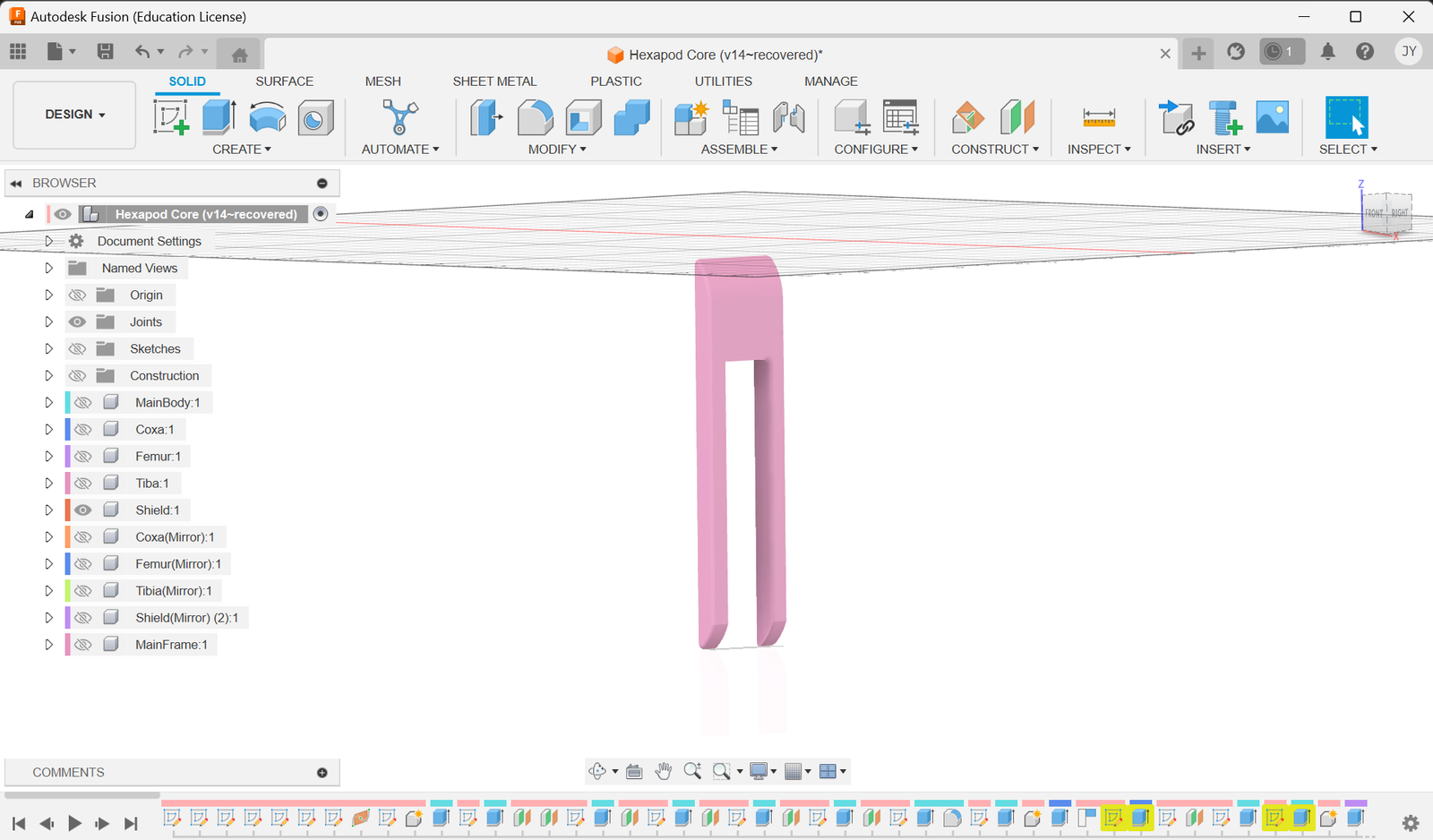Open the New Component tool
This screenshot has width=1433, height=840.
pos(691,117)
